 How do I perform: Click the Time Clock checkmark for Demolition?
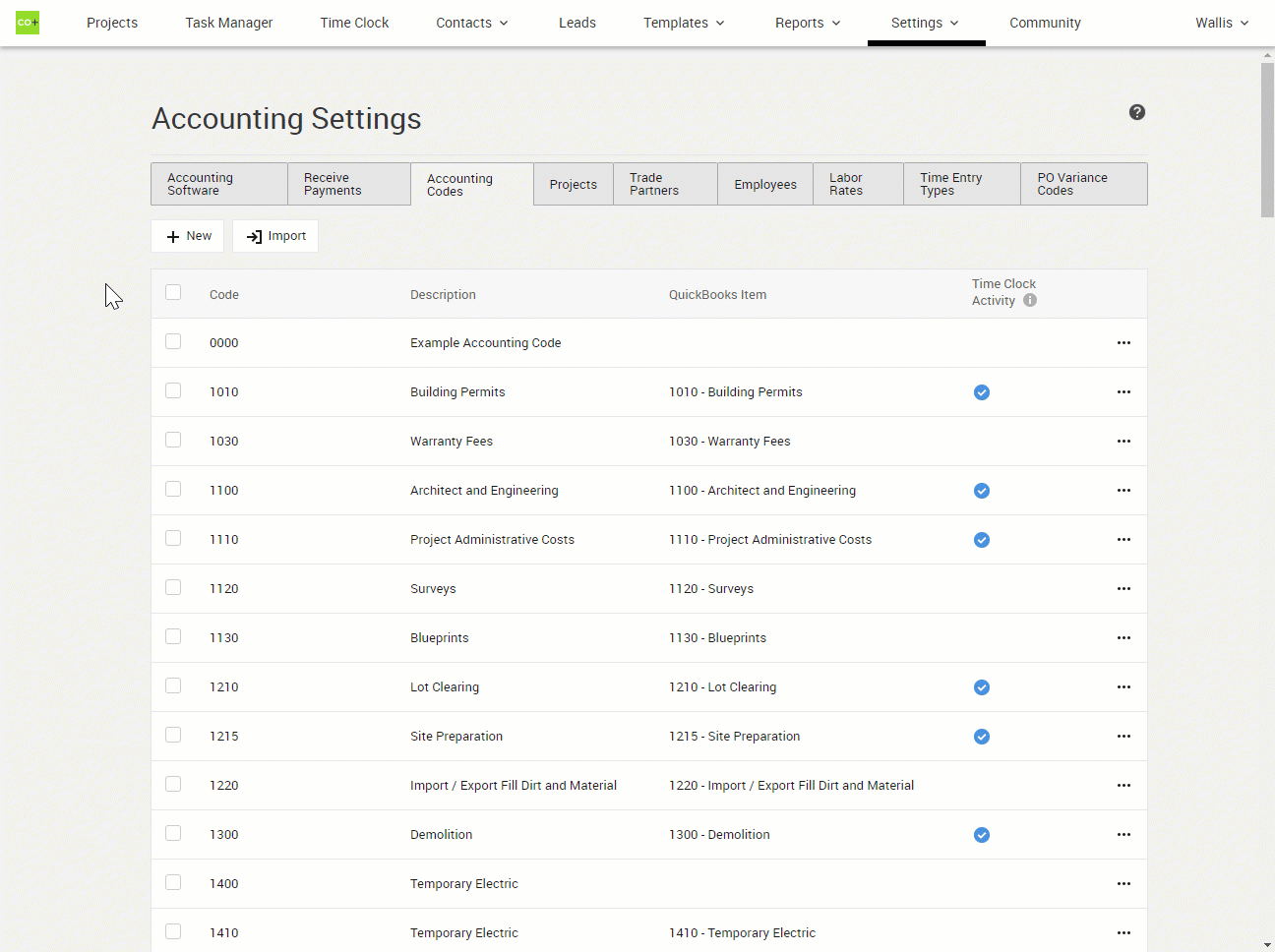tap(981, 835)
